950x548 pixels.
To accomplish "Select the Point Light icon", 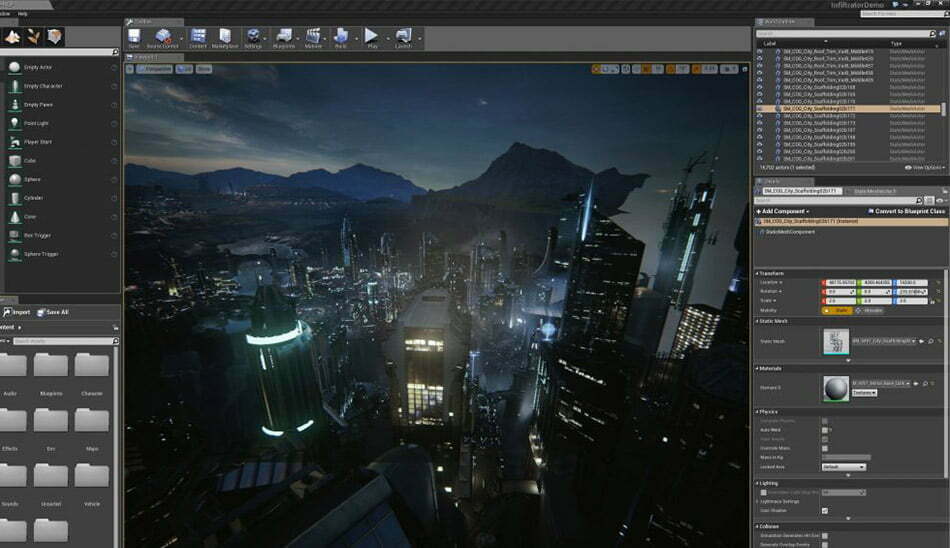I will pos(15,123).
